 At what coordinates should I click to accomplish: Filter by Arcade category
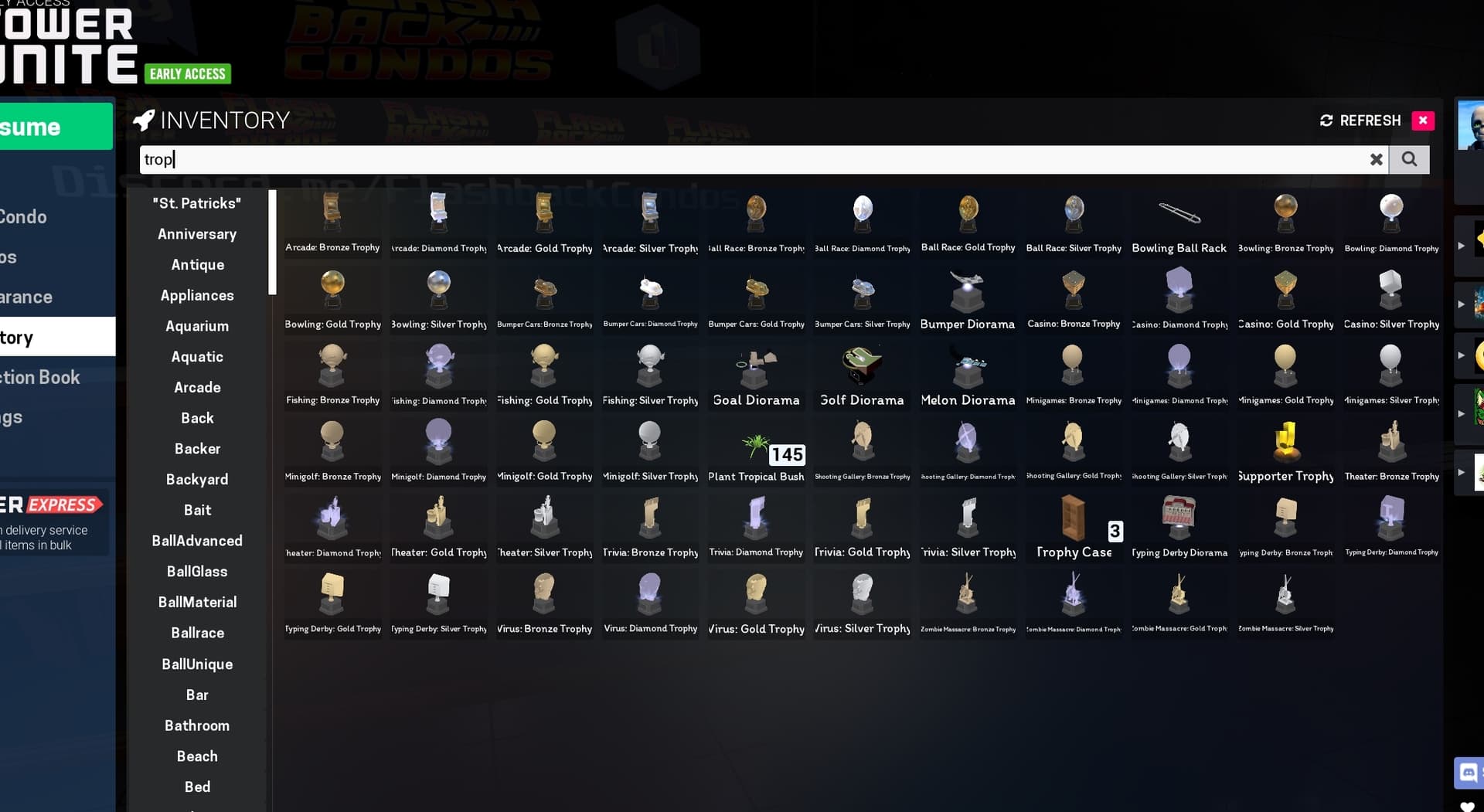[197, 387]
